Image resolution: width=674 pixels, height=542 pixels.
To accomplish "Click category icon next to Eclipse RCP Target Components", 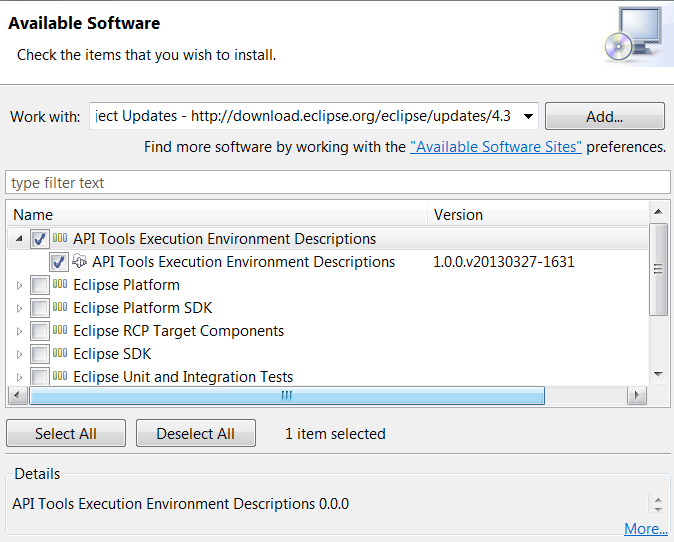I will click(60, 330).
